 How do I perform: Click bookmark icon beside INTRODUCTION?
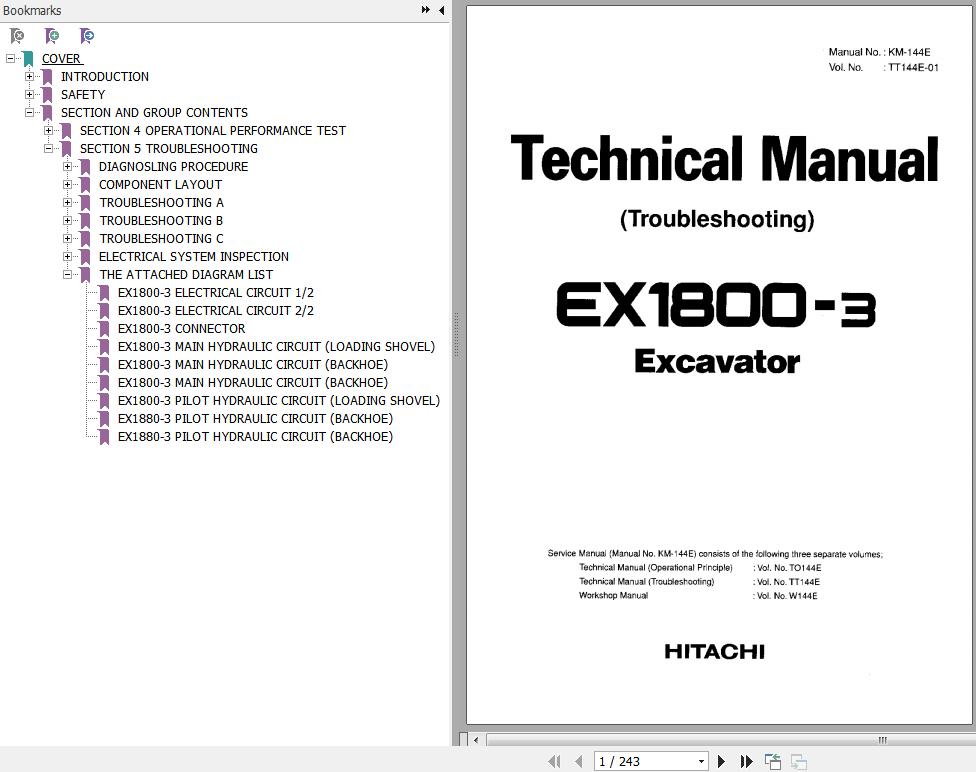[47, 77]
